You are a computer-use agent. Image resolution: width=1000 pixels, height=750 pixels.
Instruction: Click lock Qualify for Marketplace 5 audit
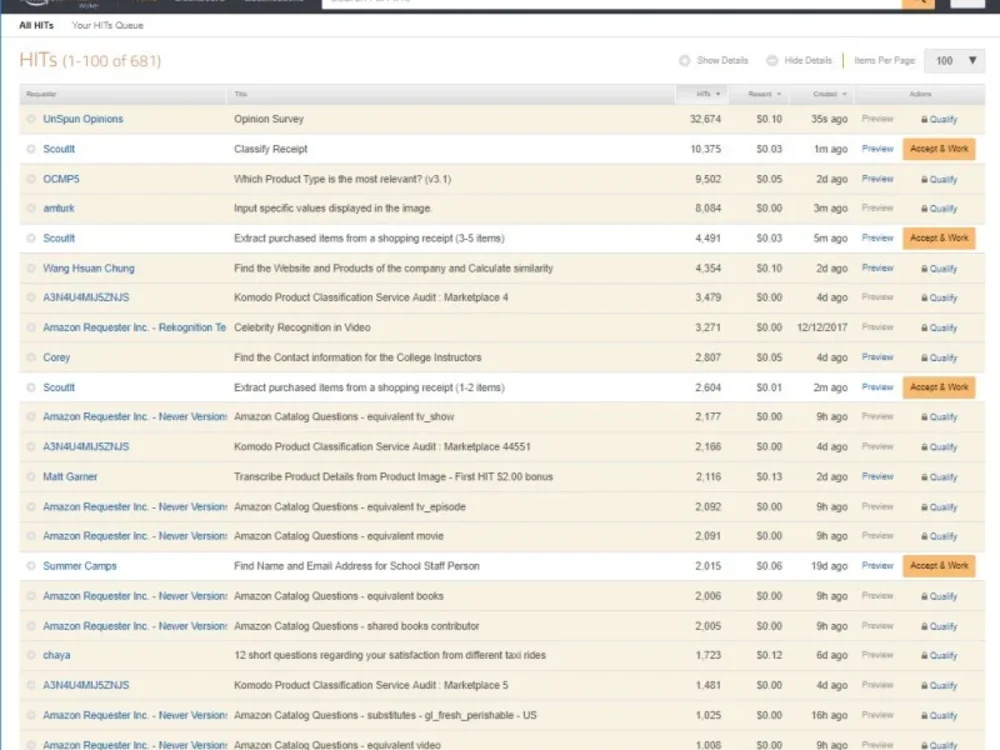[x=939, y=686]
